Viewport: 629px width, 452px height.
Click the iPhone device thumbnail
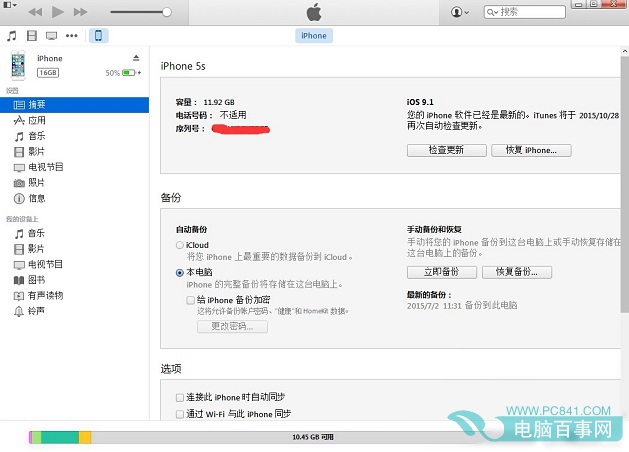pos(18,65)
